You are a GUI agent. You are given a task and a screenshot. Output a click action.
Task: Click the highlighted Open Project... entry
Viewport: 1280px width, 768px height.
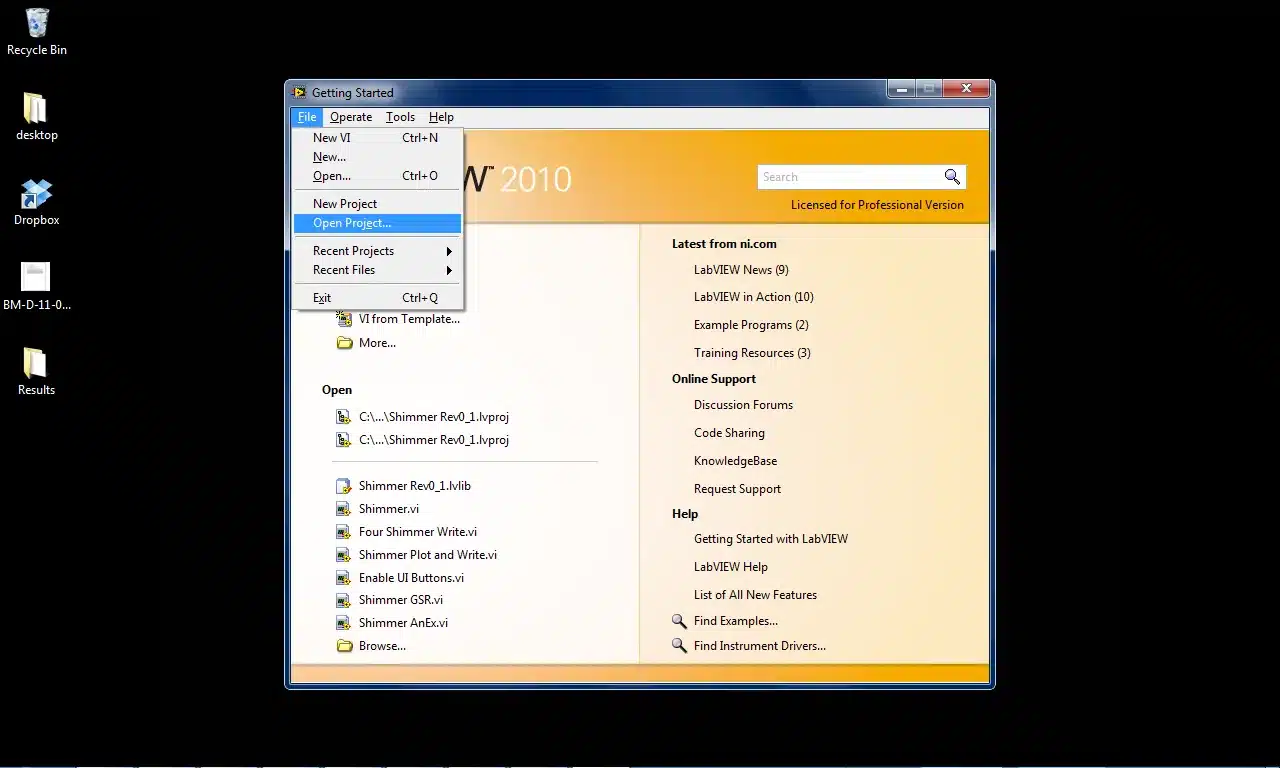[377, 223]
